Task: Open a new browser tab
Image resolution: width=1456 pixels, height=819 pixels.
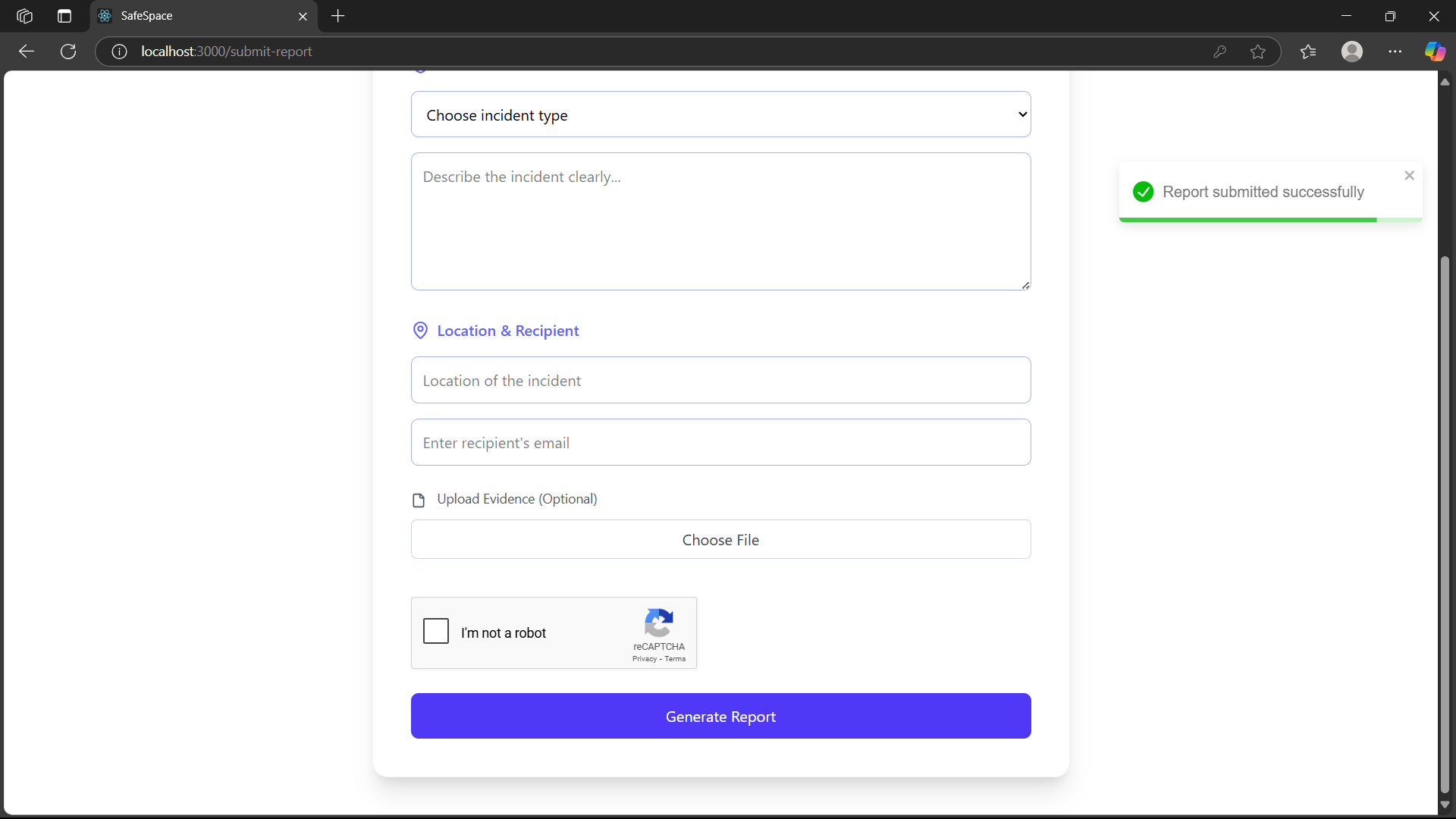Action: point(338,16)
